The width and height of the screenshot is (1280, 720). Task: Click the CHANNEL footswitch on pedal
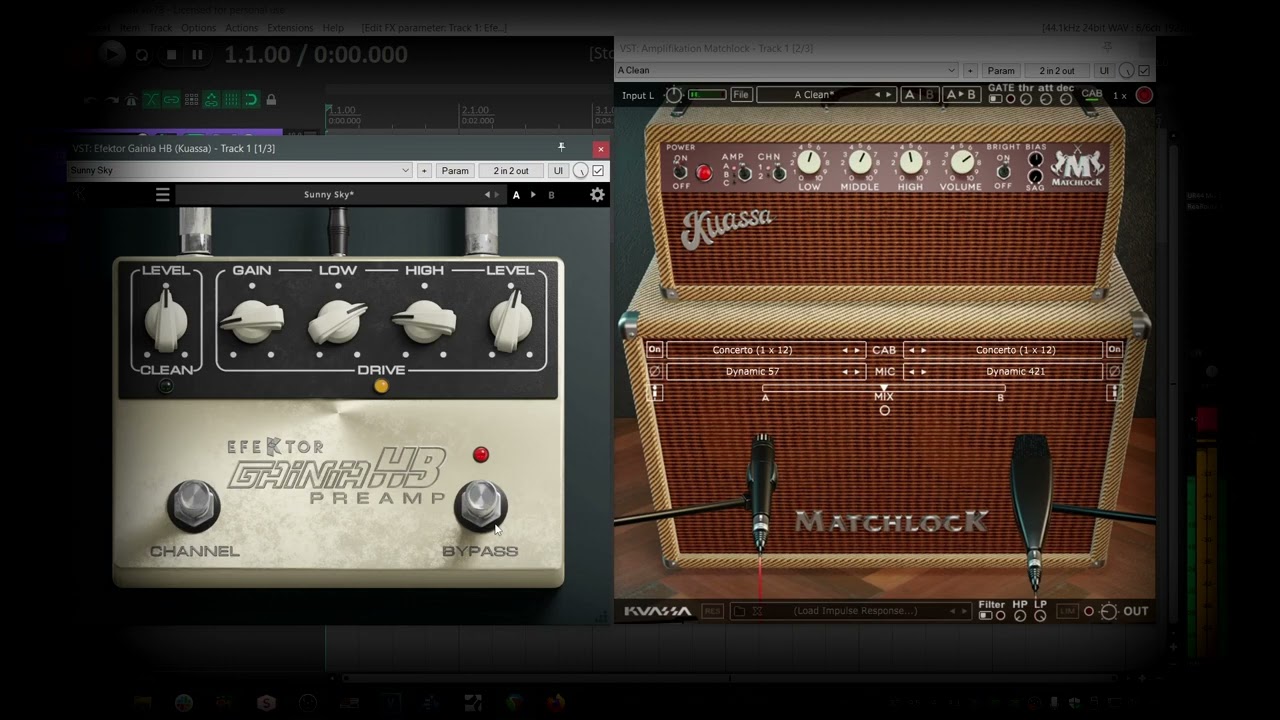click(x=193, y=505)
